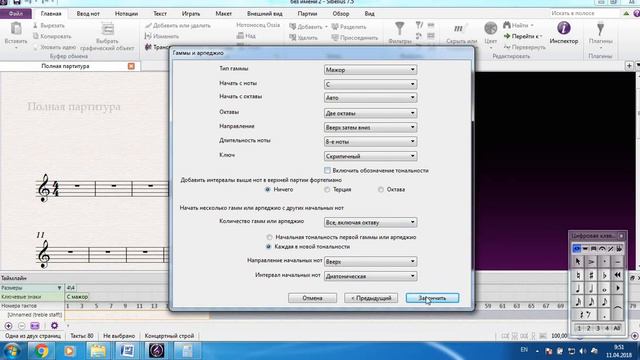
Task: Select keypad voice 2 button
Action: coord(589,328)
